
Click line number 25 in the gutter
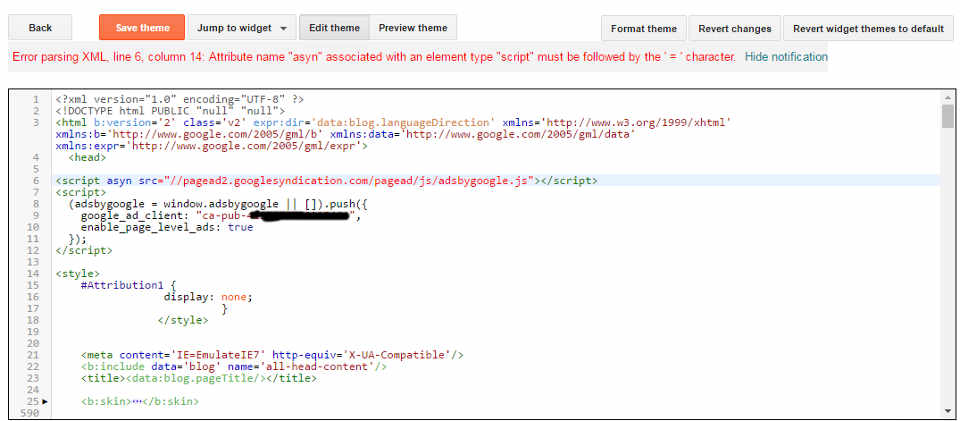(34, 401)
